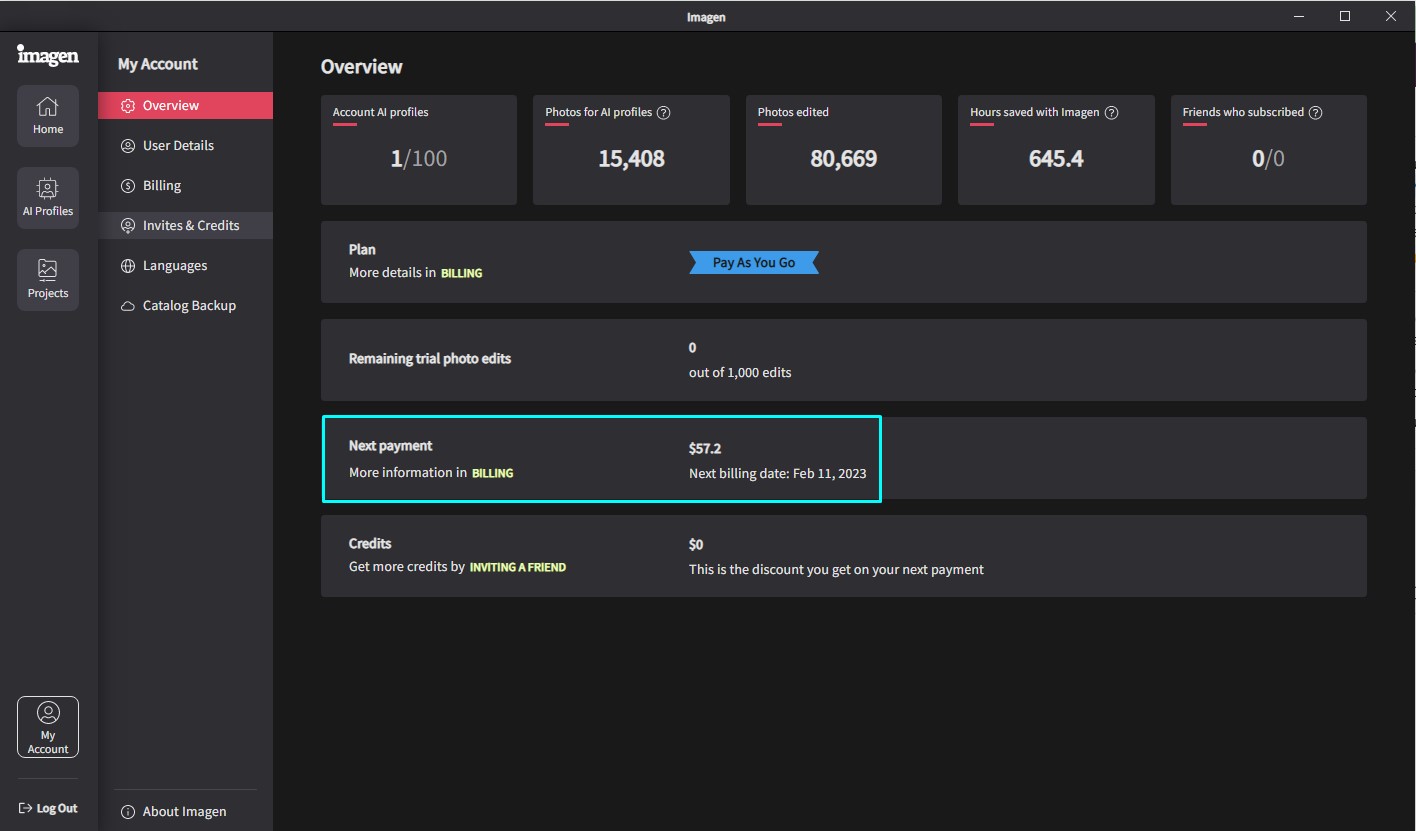This screenshot has height=831, width=1416.
Task: Click BILLING link in Plan row
Action: (462, 273)
